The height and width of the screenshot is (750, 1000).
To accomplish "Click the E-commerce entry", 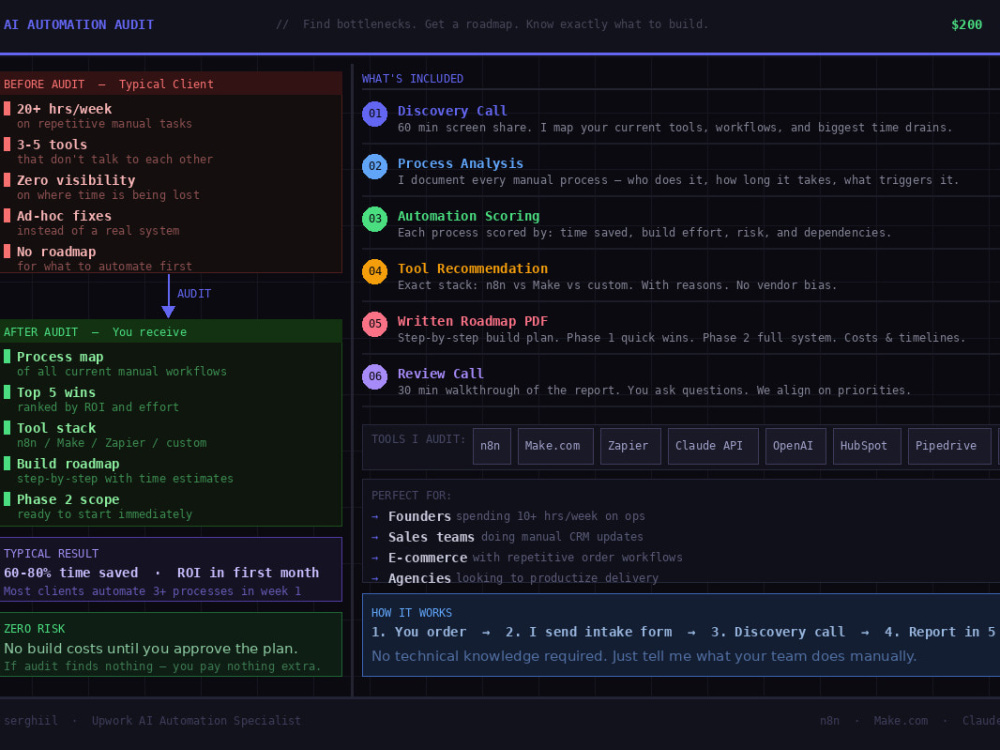I will 427,557.
